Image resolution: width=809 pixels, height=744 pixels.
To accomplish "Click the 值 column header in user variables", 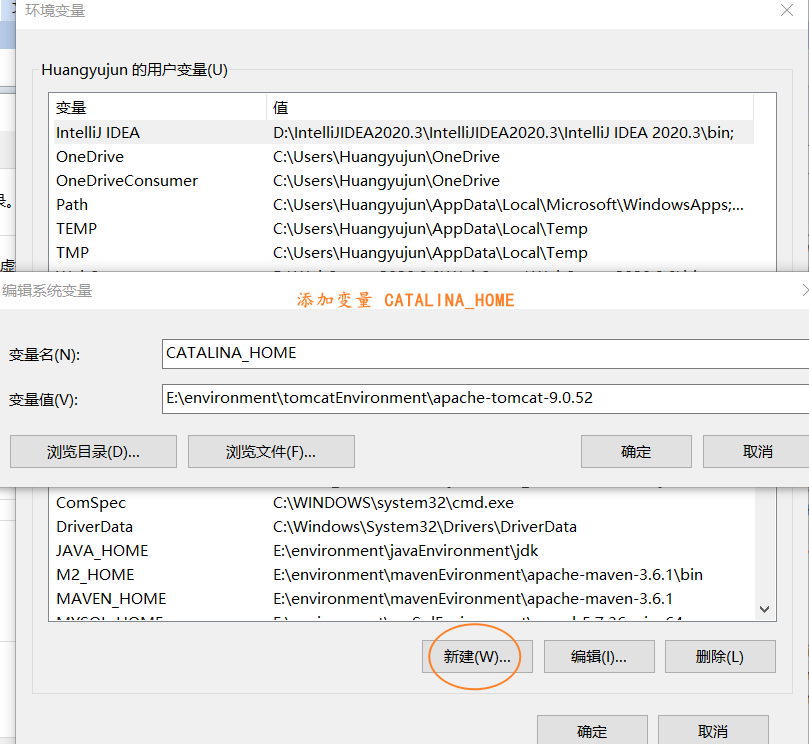I will point(510,107).
